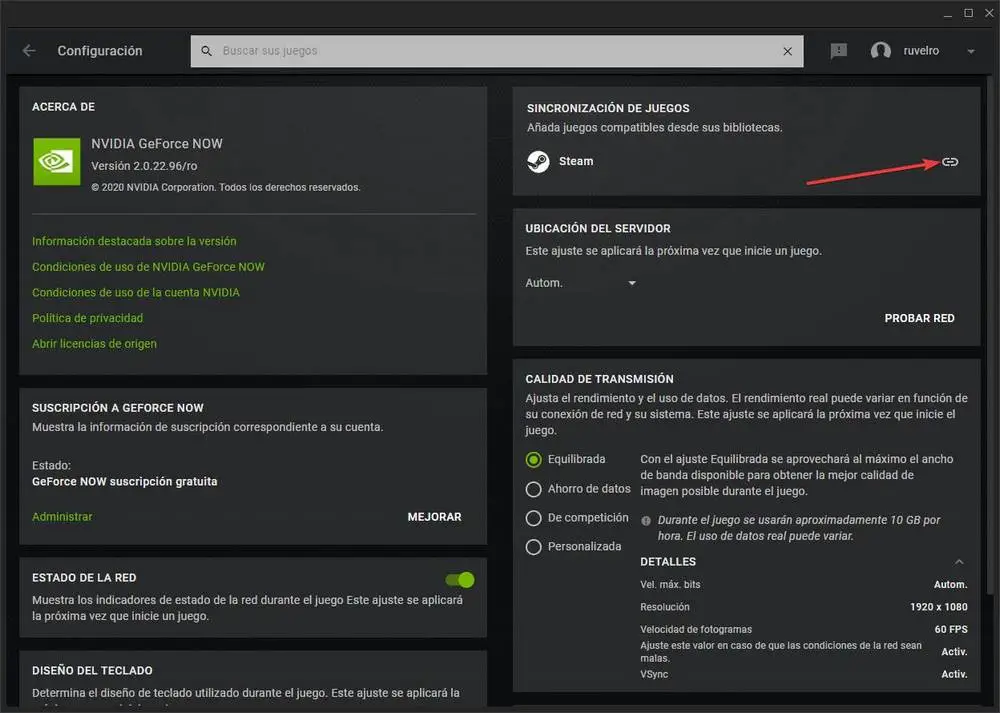Clear the search box with X

pyautogui.click(x=788, y=51)
